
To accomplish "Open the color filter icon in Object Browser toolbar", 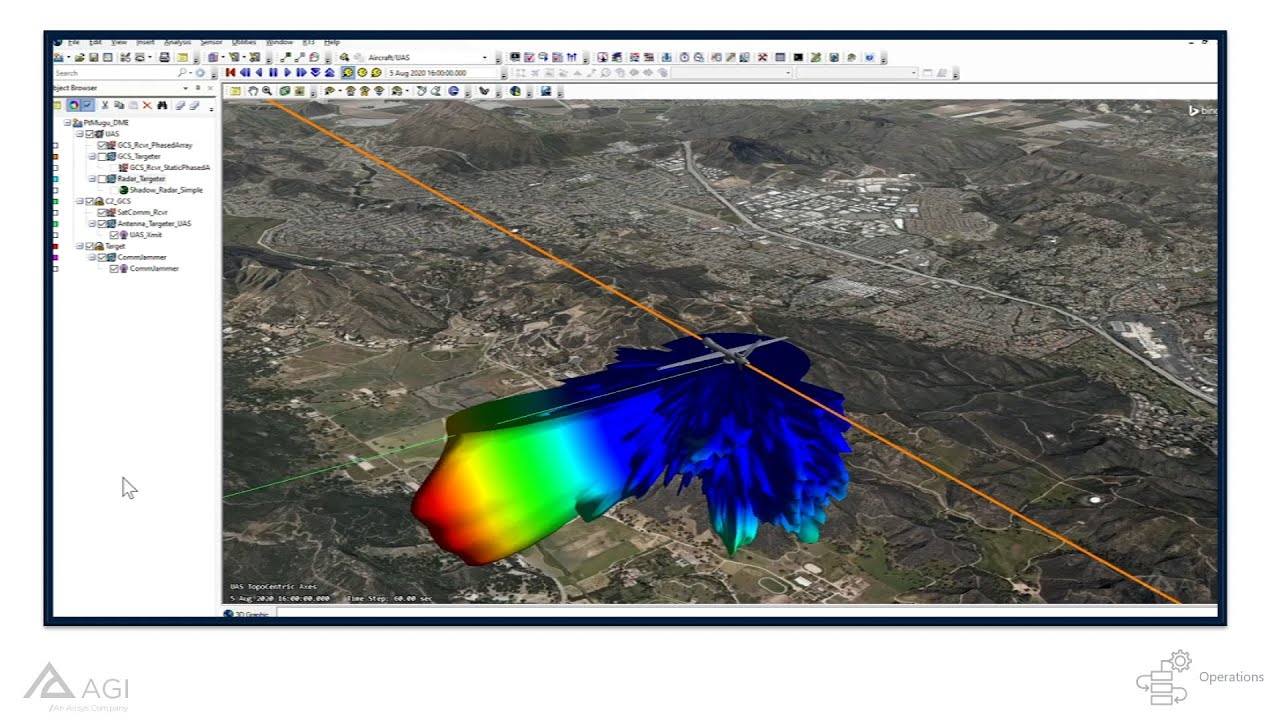I will 74,105.
